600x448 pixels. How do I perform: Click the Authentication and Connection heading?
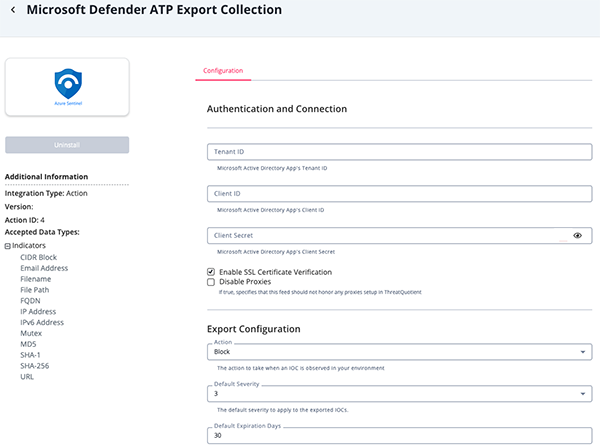click(277, 109)
